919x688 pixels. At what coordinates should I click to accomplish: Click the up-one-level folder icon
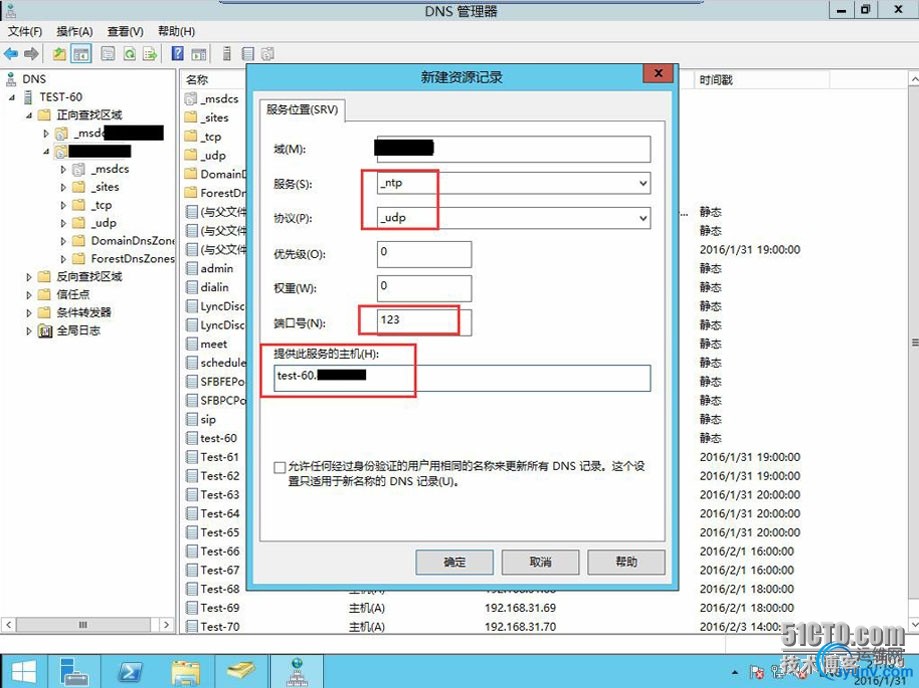(59, 54)
